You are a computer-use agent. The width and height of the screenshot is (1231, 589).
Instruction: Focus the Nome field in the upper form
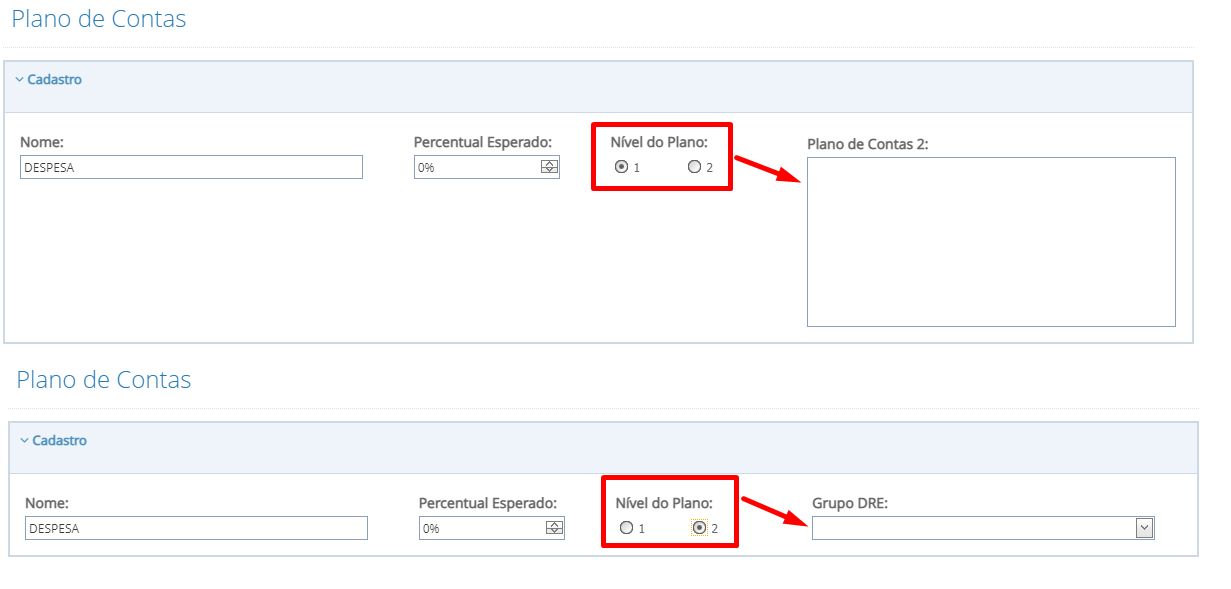tap(191, 168)
